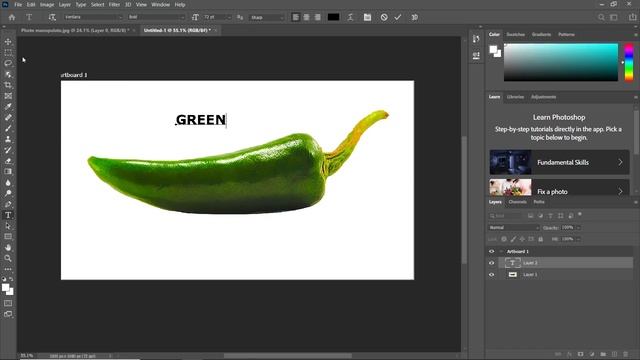Select the Spot Healing Brush tool
The width and height of the screenshot is (640, 360).
point(8,118)
